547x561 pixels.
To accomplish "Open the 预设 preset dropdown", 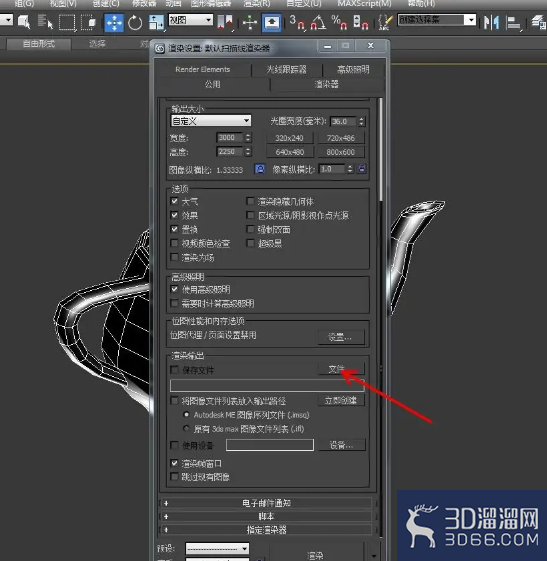I will coord(217,548).
